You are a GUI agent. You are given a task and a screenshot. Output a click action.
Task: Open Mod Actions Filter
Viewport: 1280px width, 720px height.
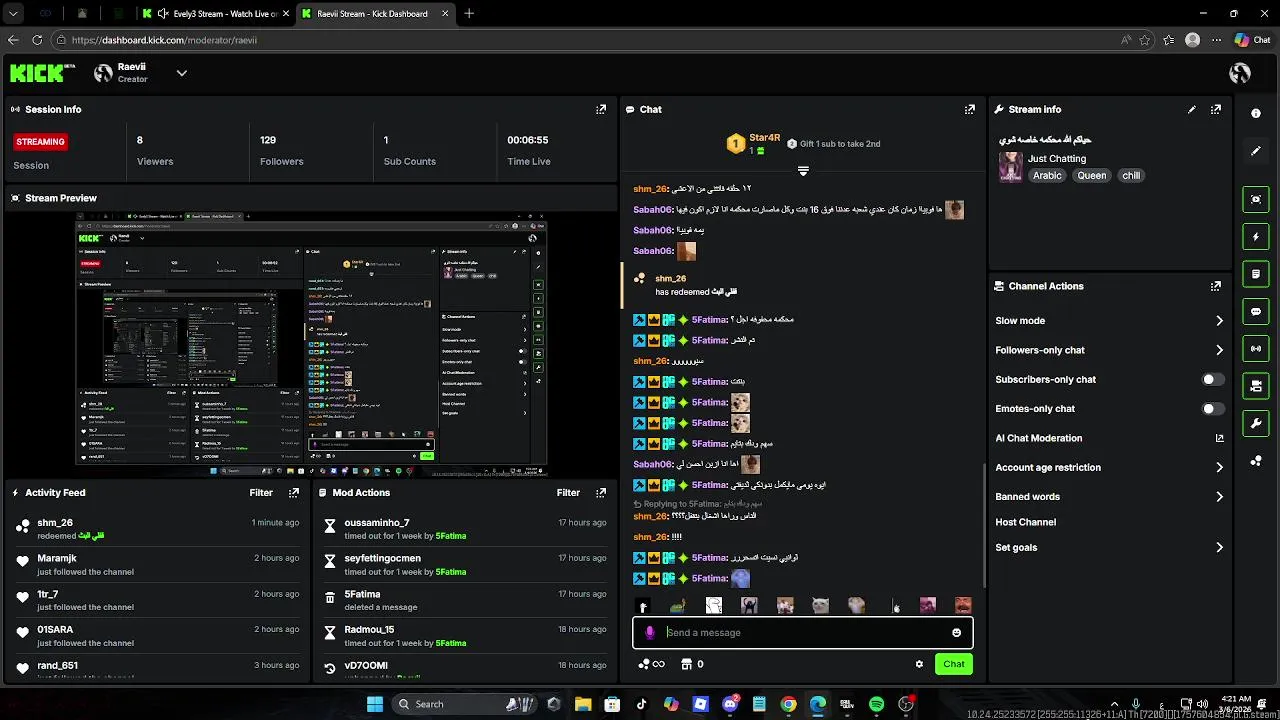[x=568, y=492]
